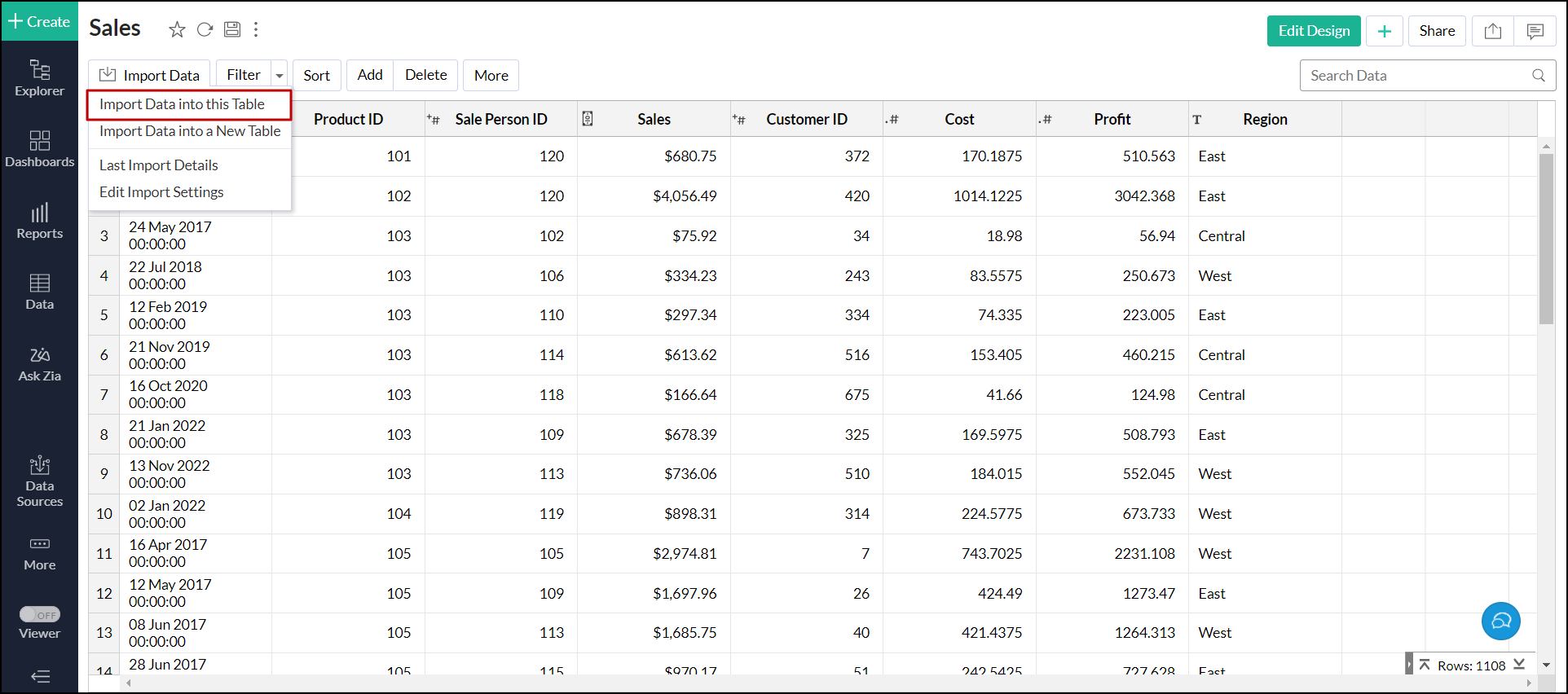The width and height of the screenshot is (1568, 694).
Task: Open the three-dot options menu by title
Action: pos(256,30)
